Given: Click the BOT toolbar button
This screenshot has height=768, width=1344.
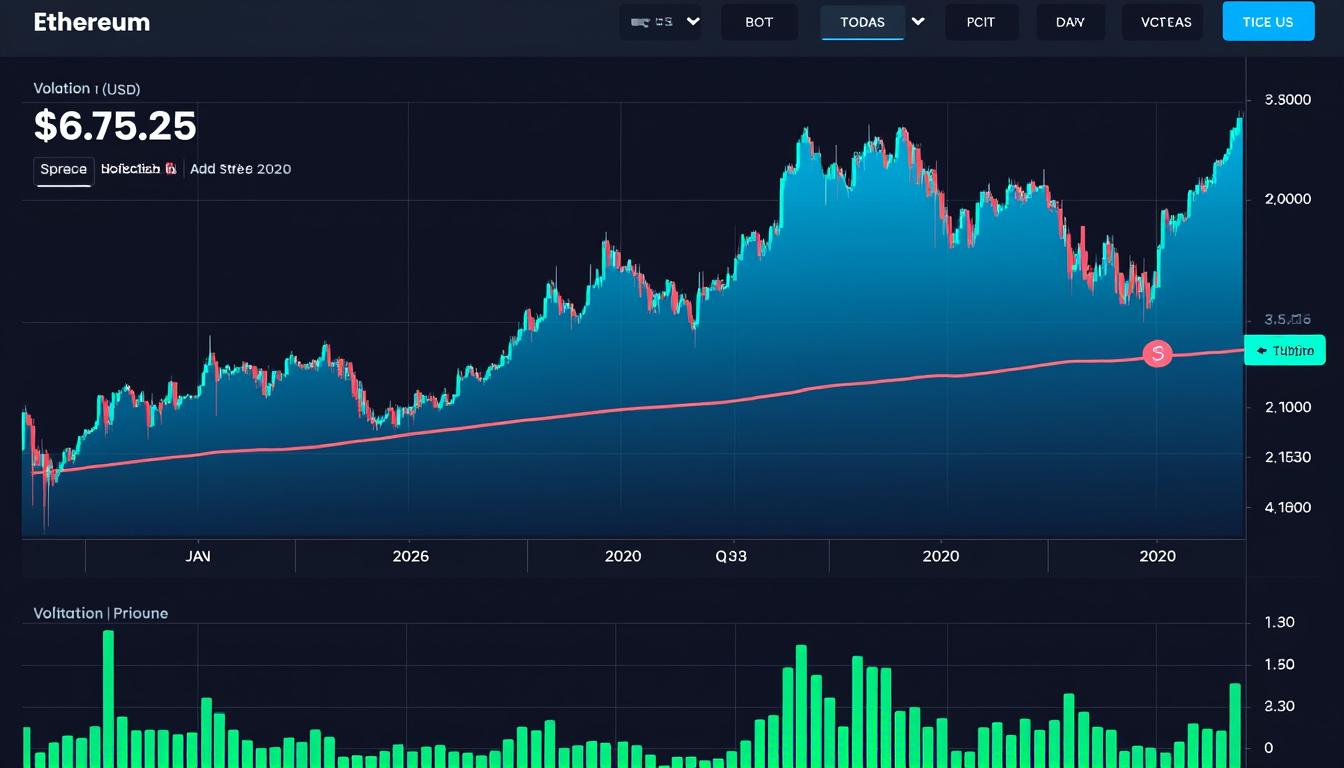Looking at the screenshot, I should pos(759,22).
